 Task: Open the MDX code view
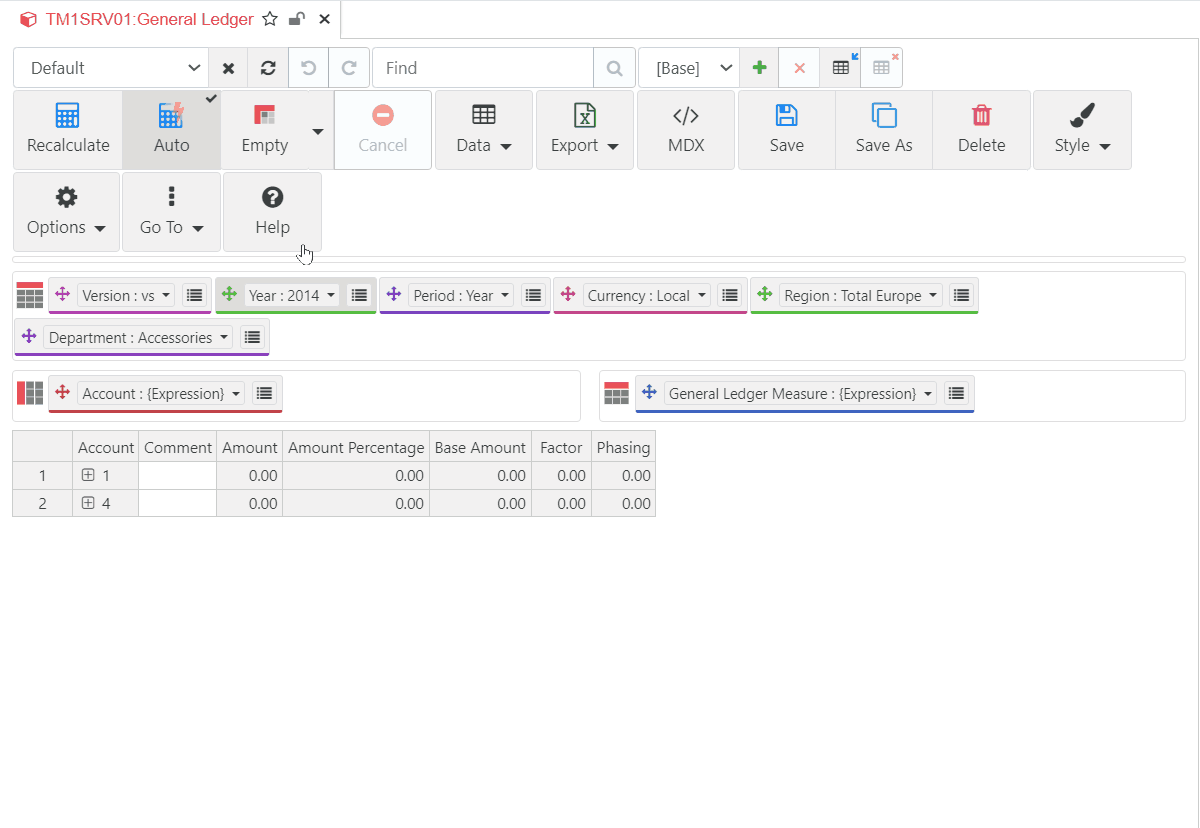tap(686, 130)
